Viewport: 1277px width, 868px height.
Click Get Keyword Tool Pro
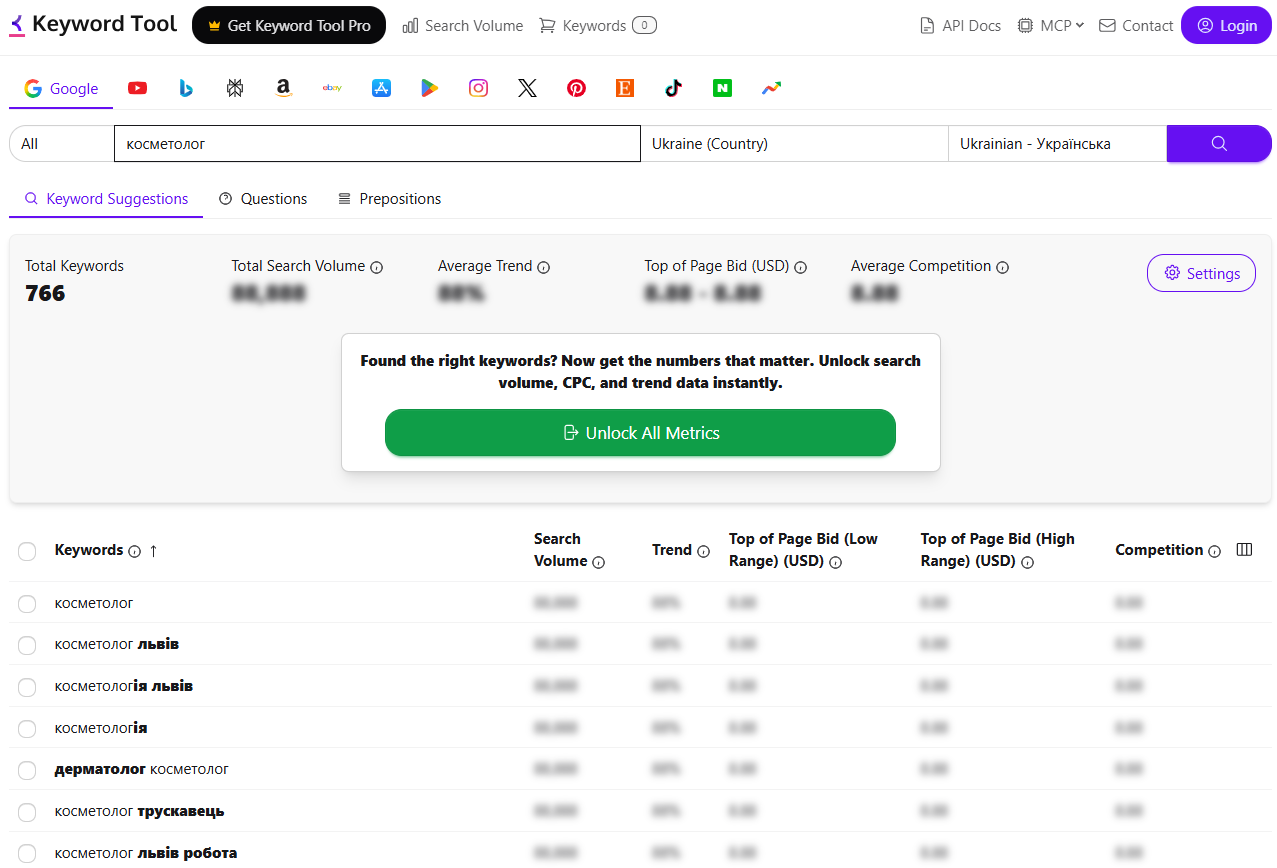click(x=289, y=25)
